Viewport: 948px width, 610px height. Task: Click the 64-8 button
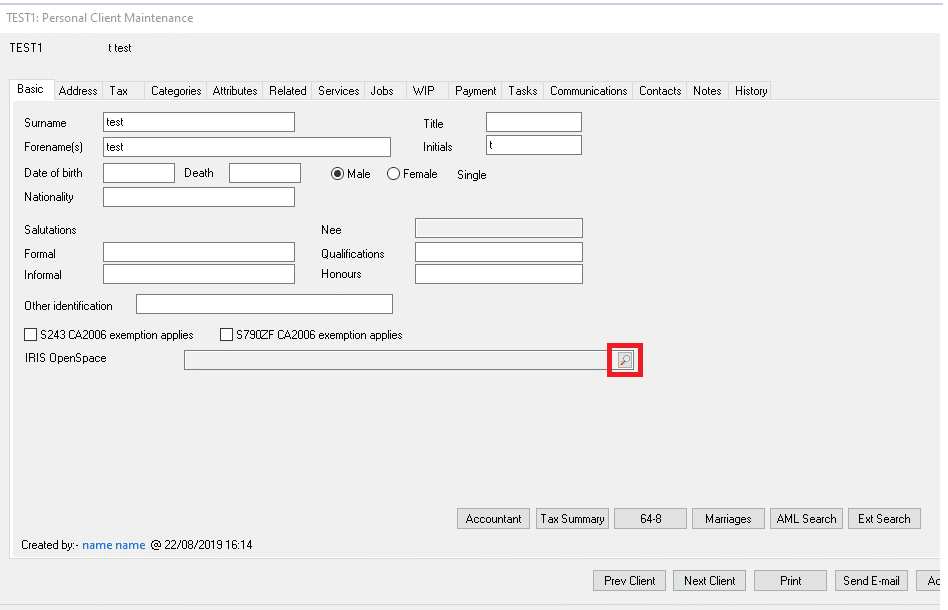pos(650,518)
